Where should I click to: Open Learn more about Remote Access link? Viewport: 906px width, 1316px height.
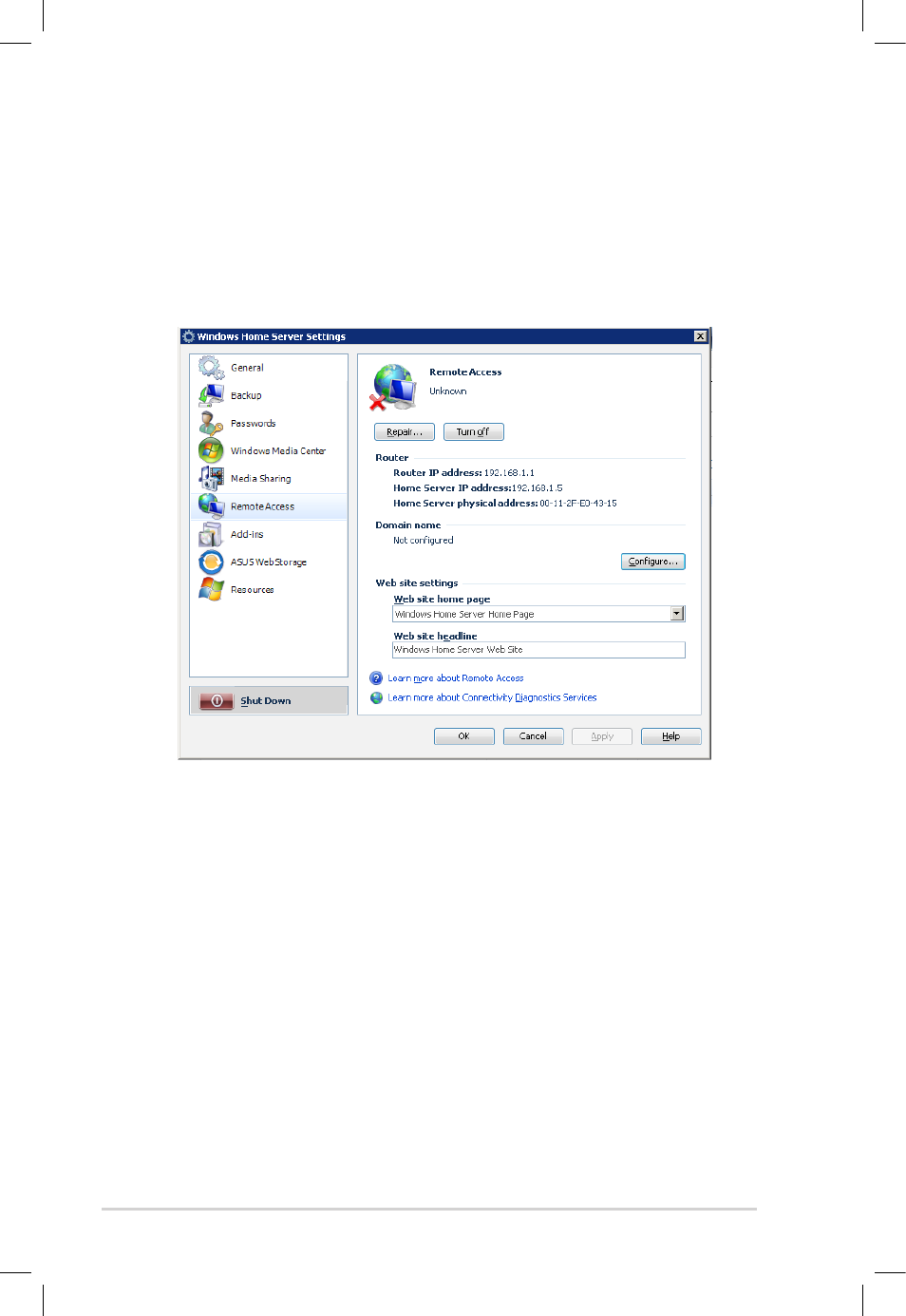tap(456, 678)
